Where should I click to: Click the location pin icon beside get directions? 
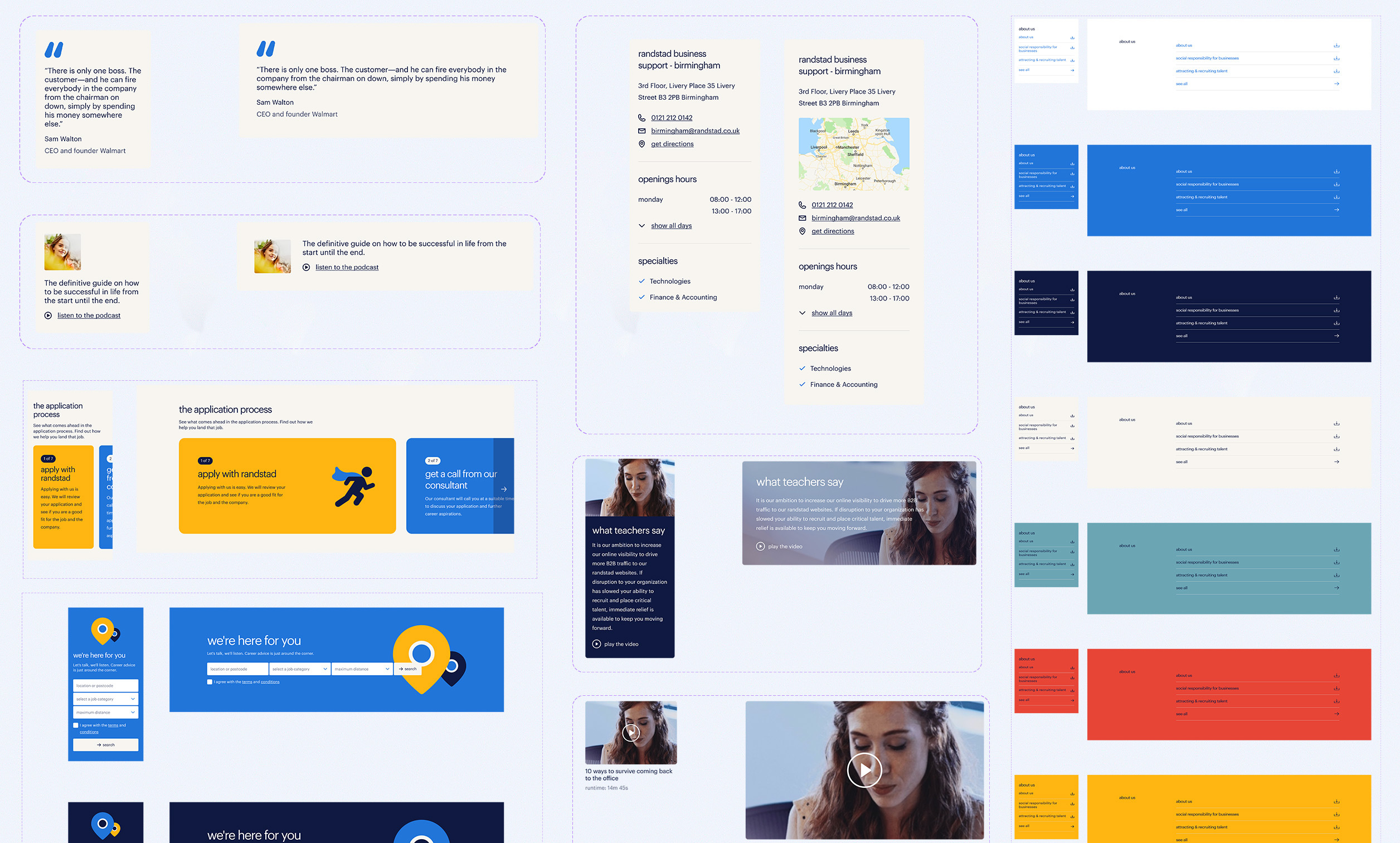[642, 144]
